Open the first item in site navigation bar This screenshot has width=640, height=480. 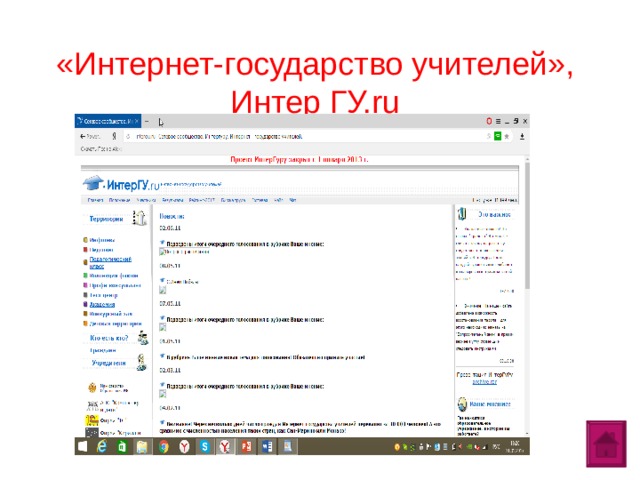tap(95, 200)
